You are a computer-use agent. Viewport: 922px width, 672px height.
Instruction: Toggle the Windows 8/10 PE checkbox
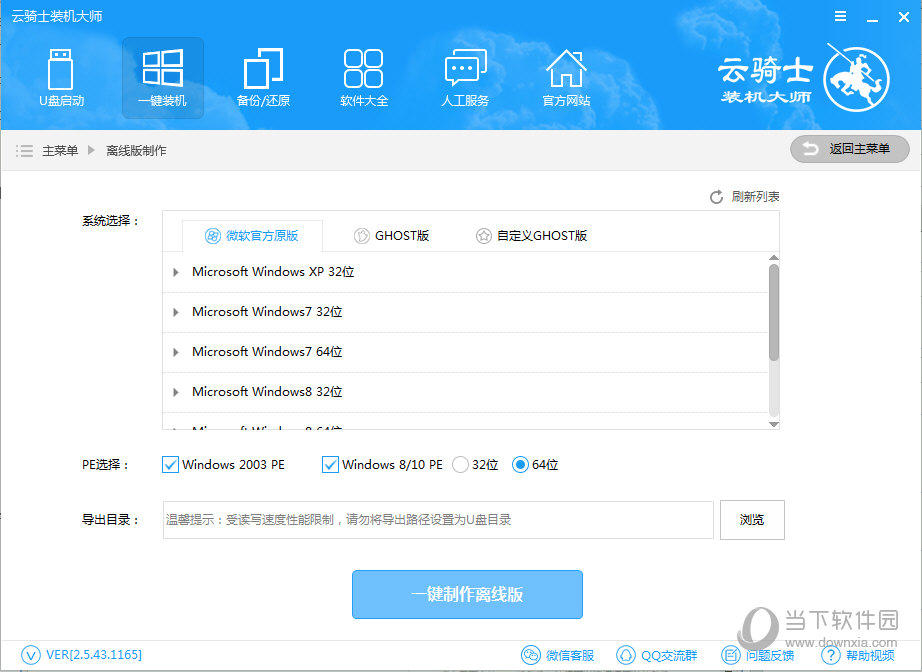pos(330,464)
